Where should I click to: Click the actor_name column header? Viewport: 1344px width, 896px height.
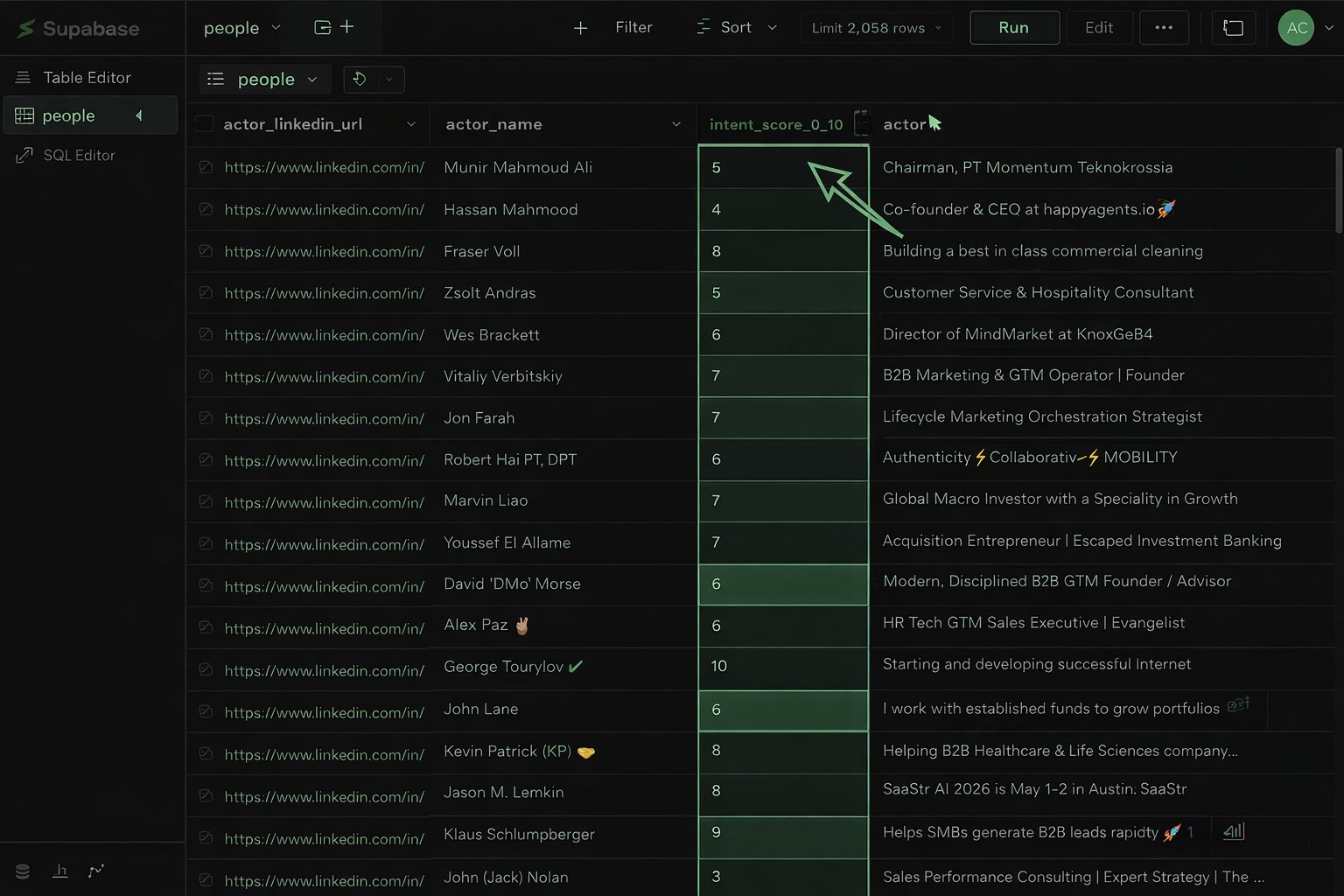pos(563,124)
